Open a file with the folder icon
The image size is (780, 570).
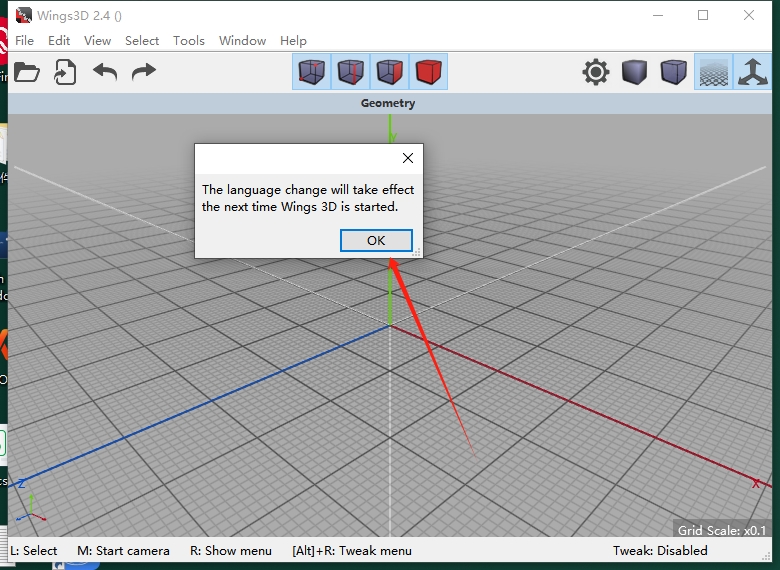27,72
